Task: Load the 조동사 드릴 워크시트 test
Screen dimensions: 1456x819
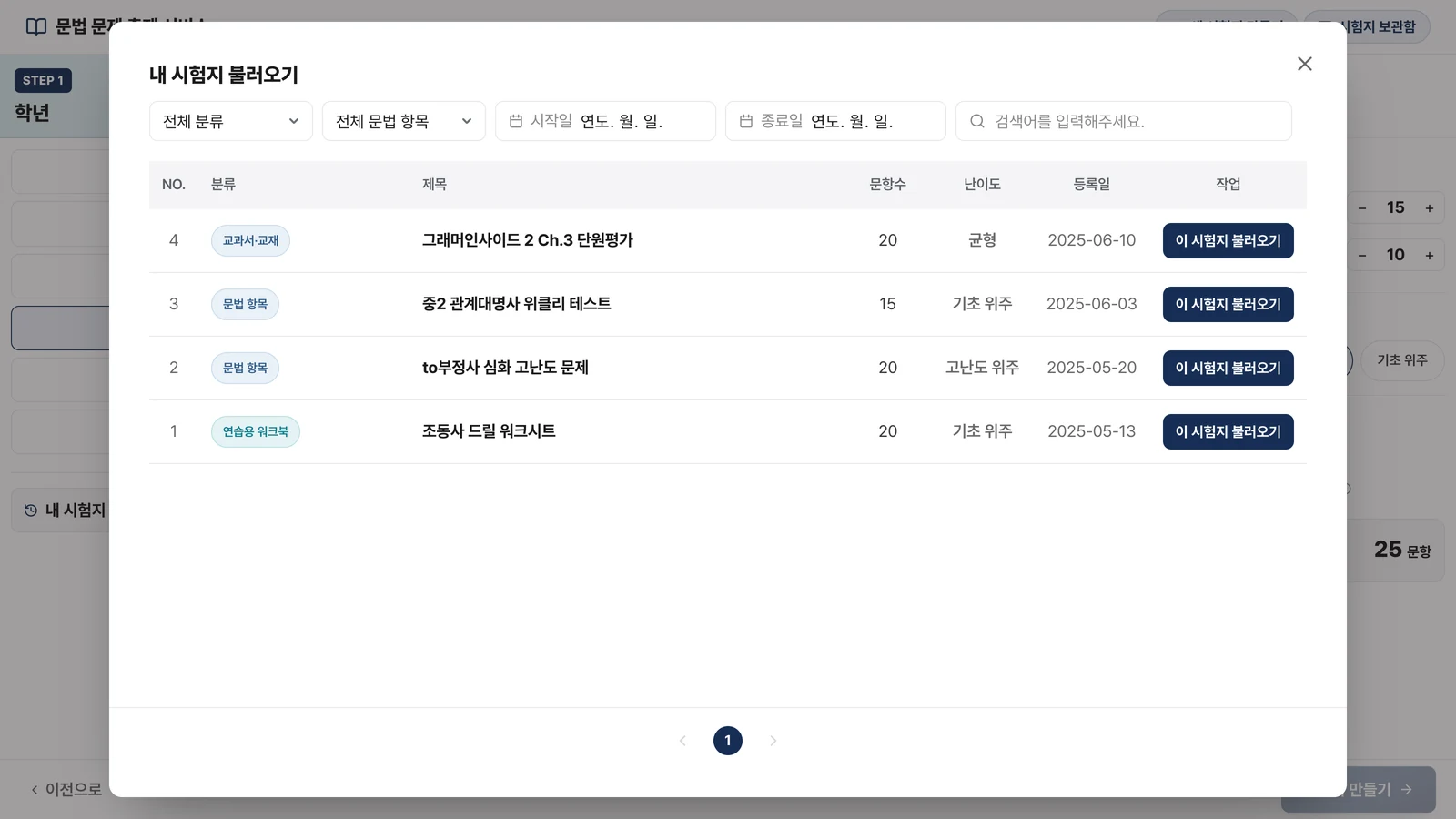Action: tap(1228, 432)
